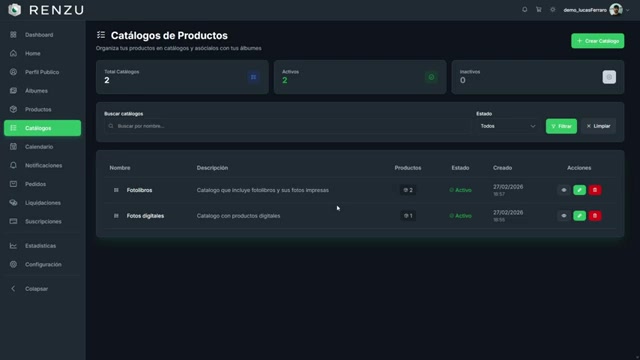
Task: Expand the demo_lucasFerraro account menu chevron
Action: [x=628, y=10]
